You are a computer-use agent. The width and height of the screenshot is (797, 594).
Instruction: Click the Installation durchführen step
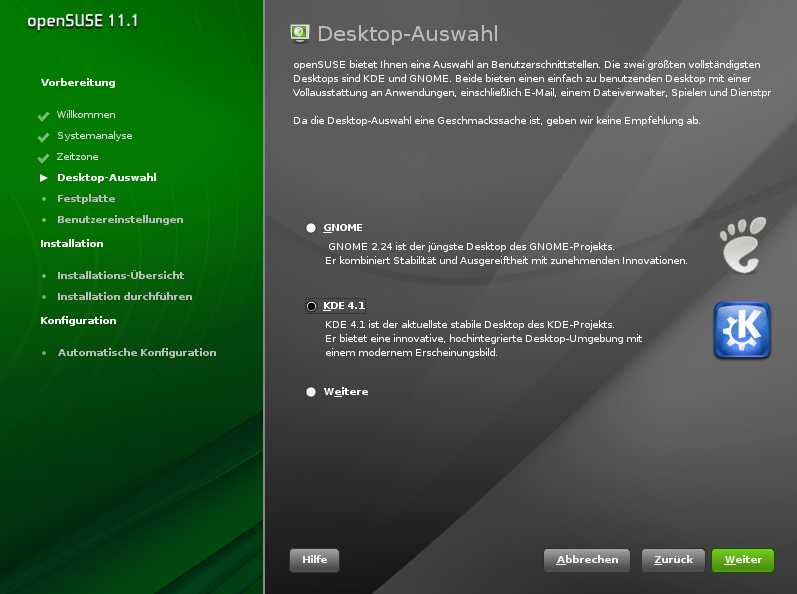click(x=125, y=296)
